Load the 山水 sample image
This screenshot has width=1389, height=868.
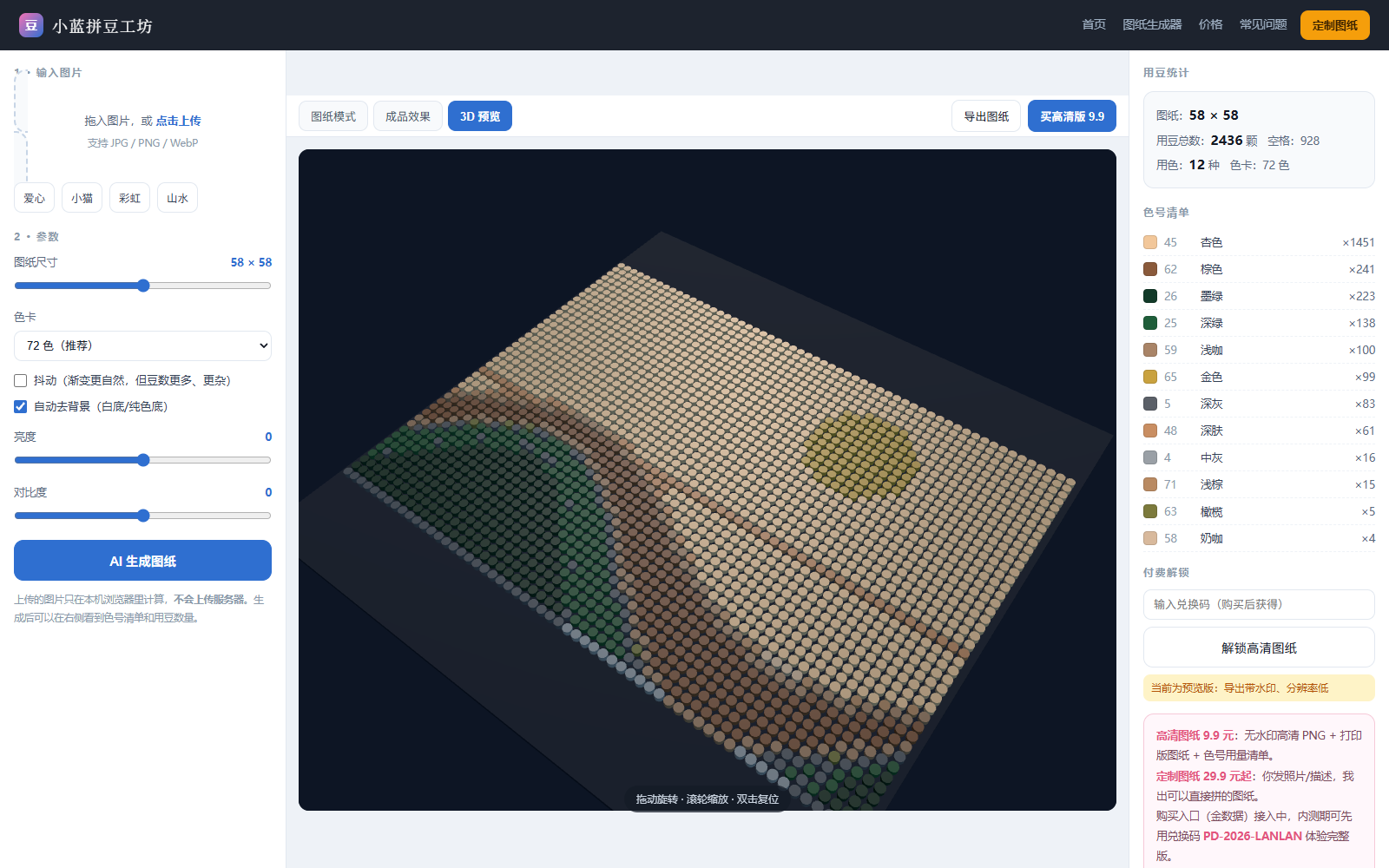(x=177, y=198)
